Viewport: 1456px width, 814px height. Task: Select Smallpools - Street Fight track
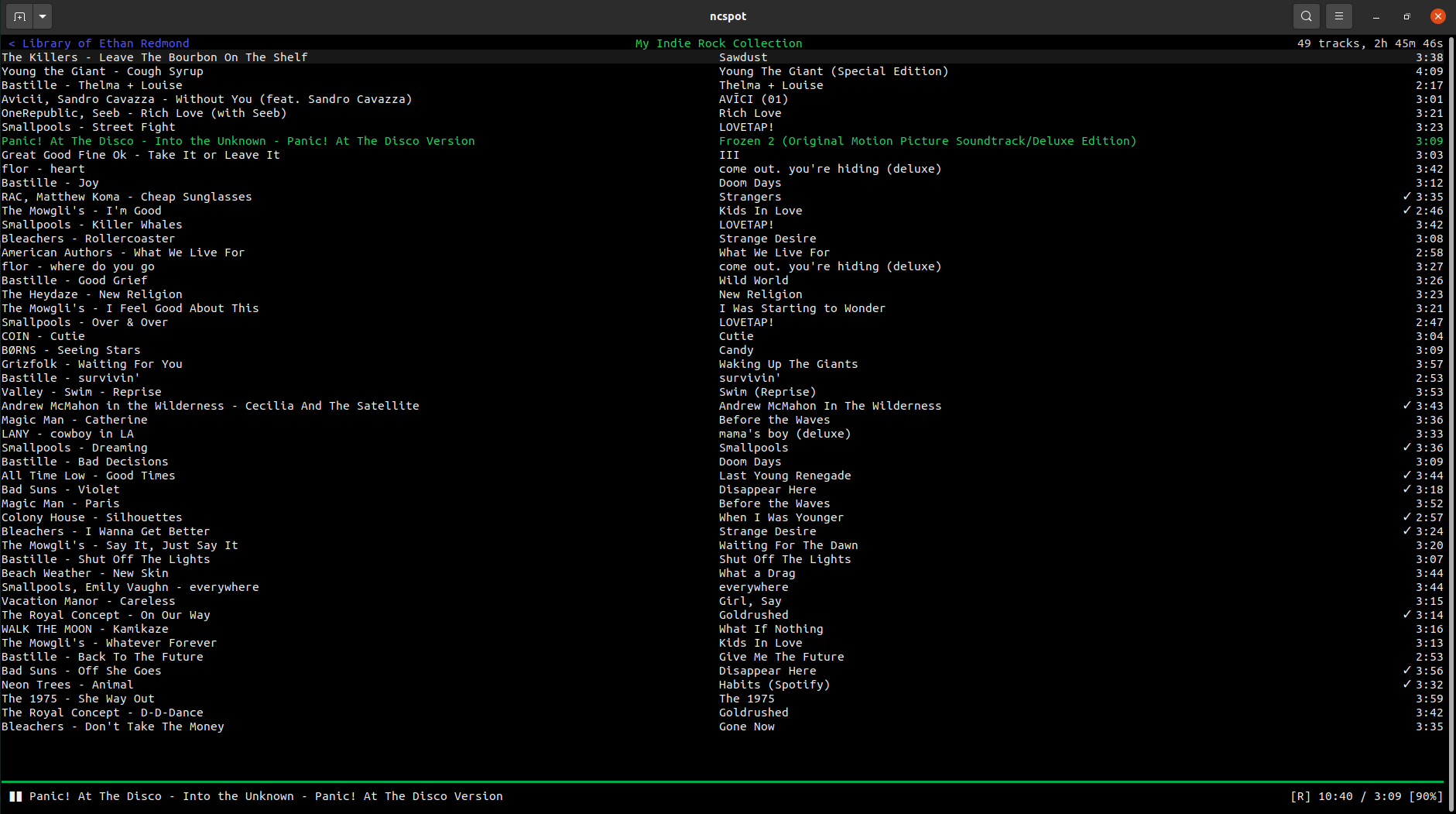722,127
